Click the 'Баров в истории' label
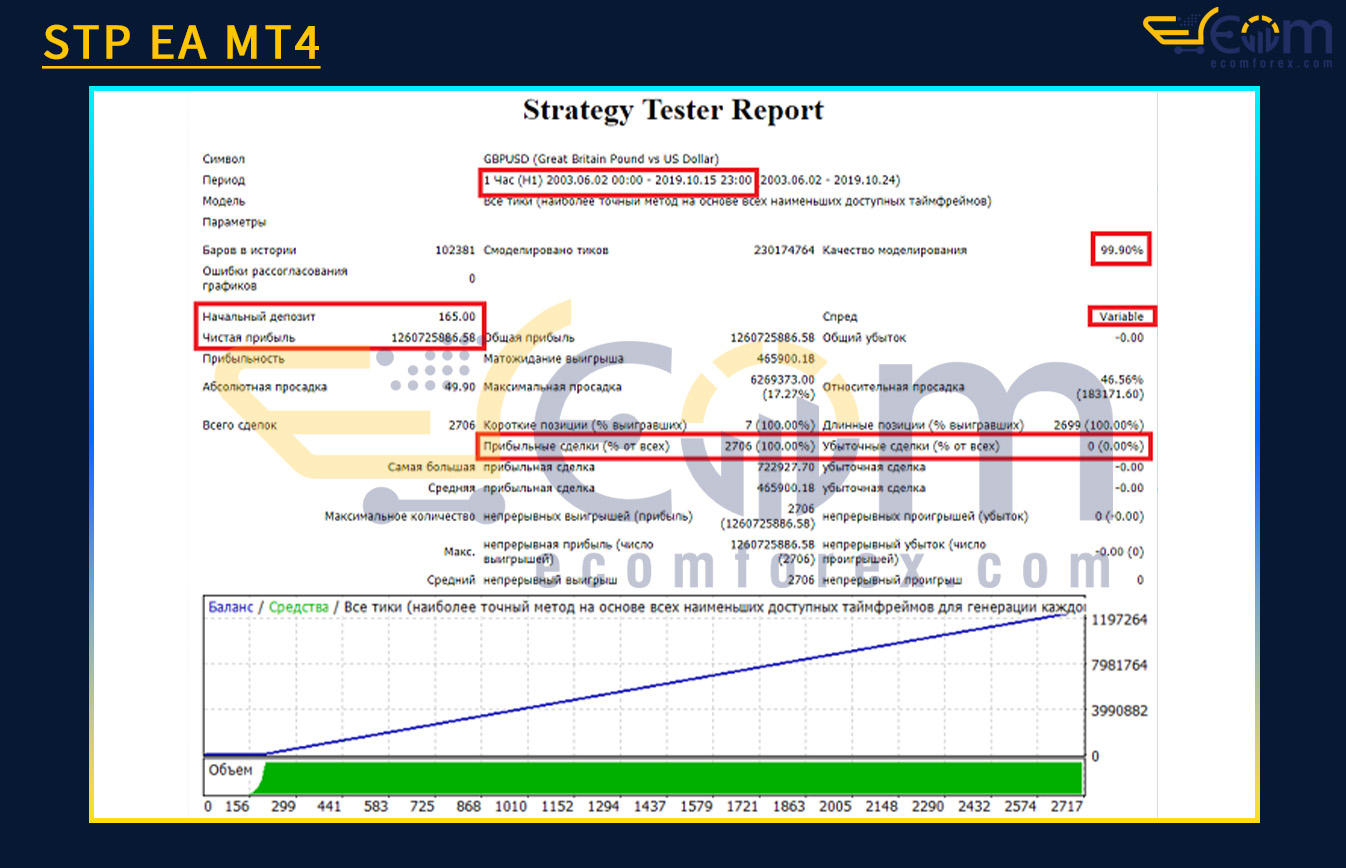The height and width of the screenshot is (868, 1346). (249, 250)
